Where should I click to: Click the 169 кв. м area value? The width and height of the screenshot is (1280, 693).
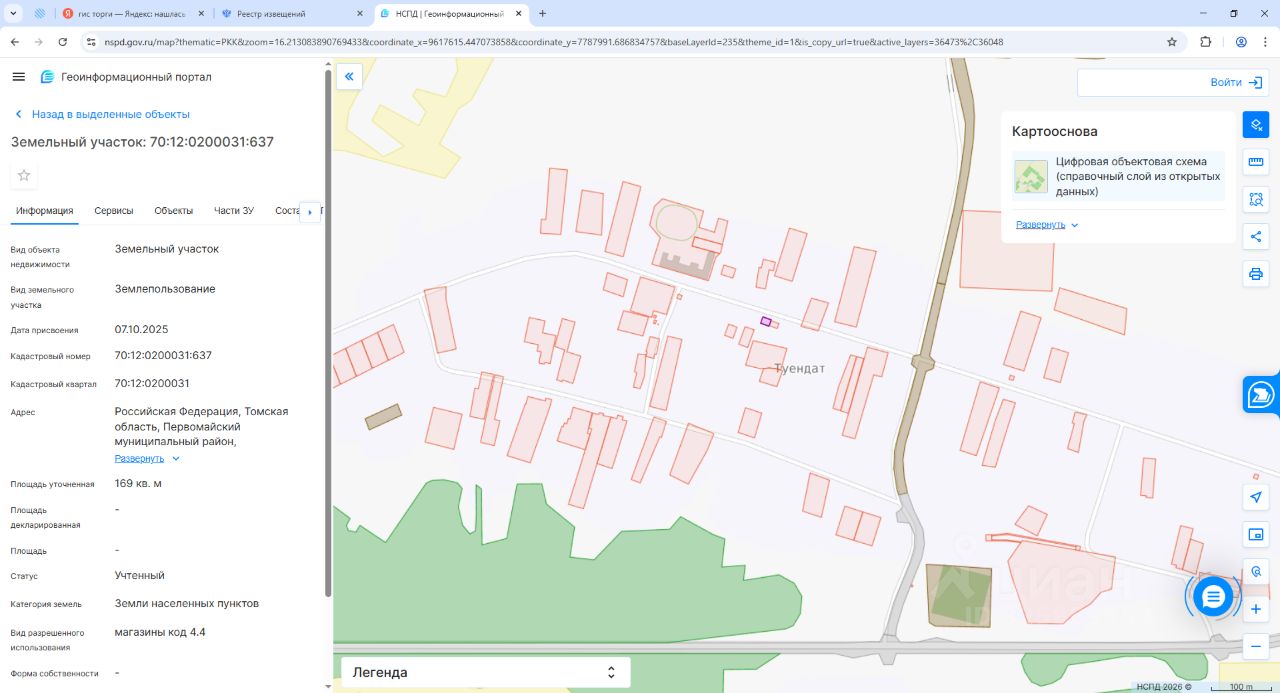point(138,483)
